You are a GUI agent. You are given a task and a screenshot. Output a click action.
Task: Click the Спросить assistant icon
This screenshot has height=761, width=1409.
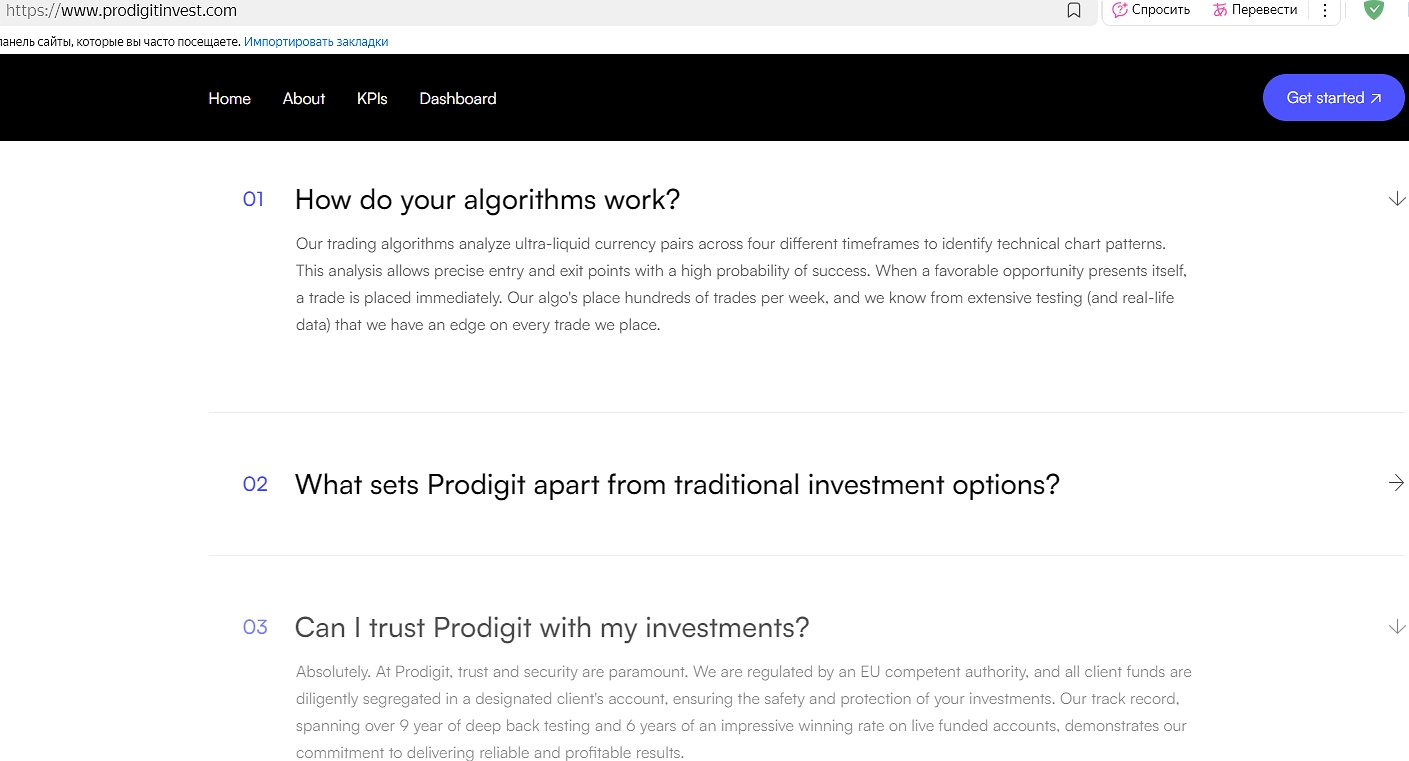(x=1120, y=10)
